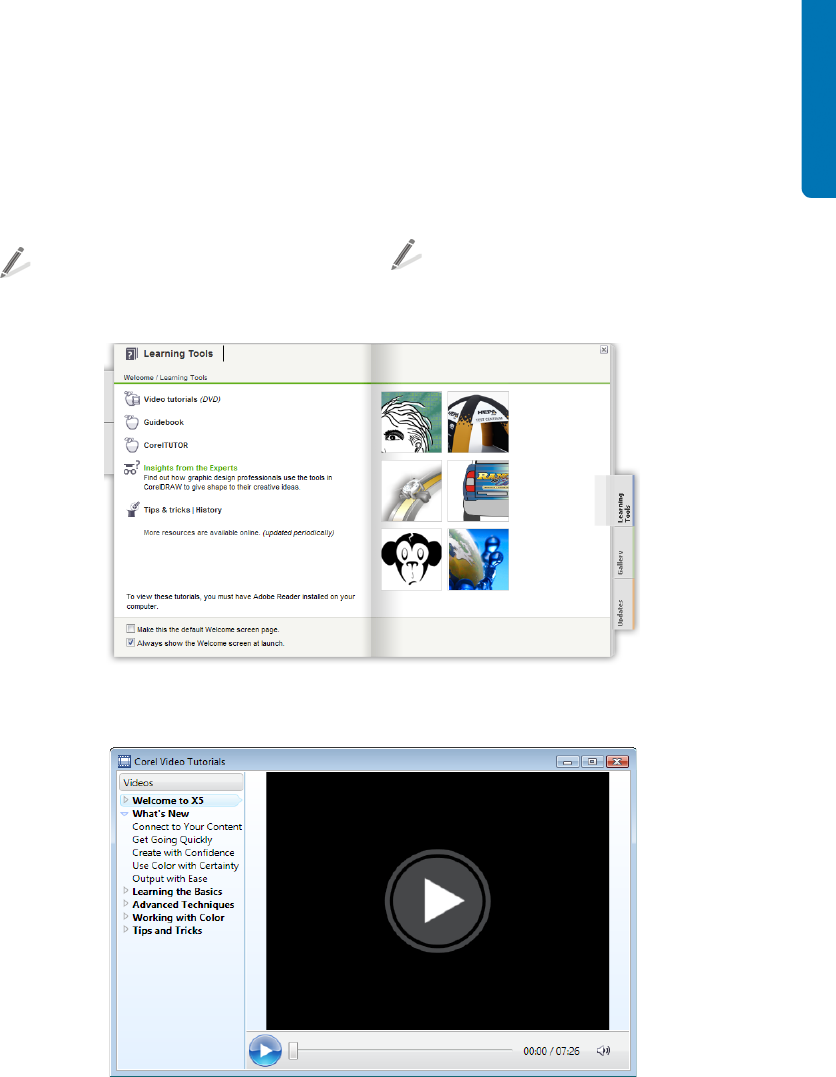Screen dimensions: 836x1077
Task: Click the video seek slider handle
Action: (x=293, y=1051)
